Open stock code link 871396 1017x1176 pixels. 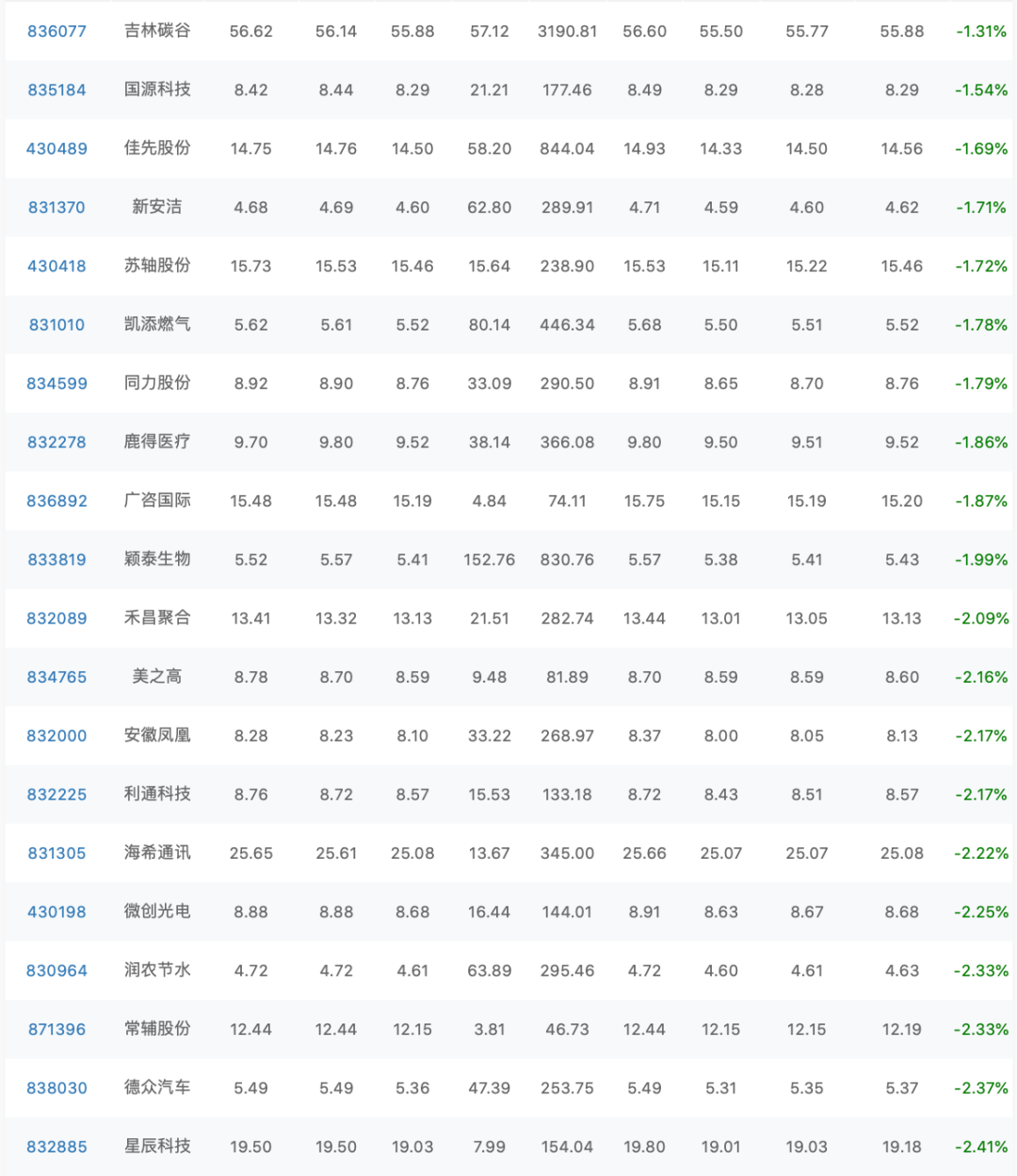click(56, 1029)
